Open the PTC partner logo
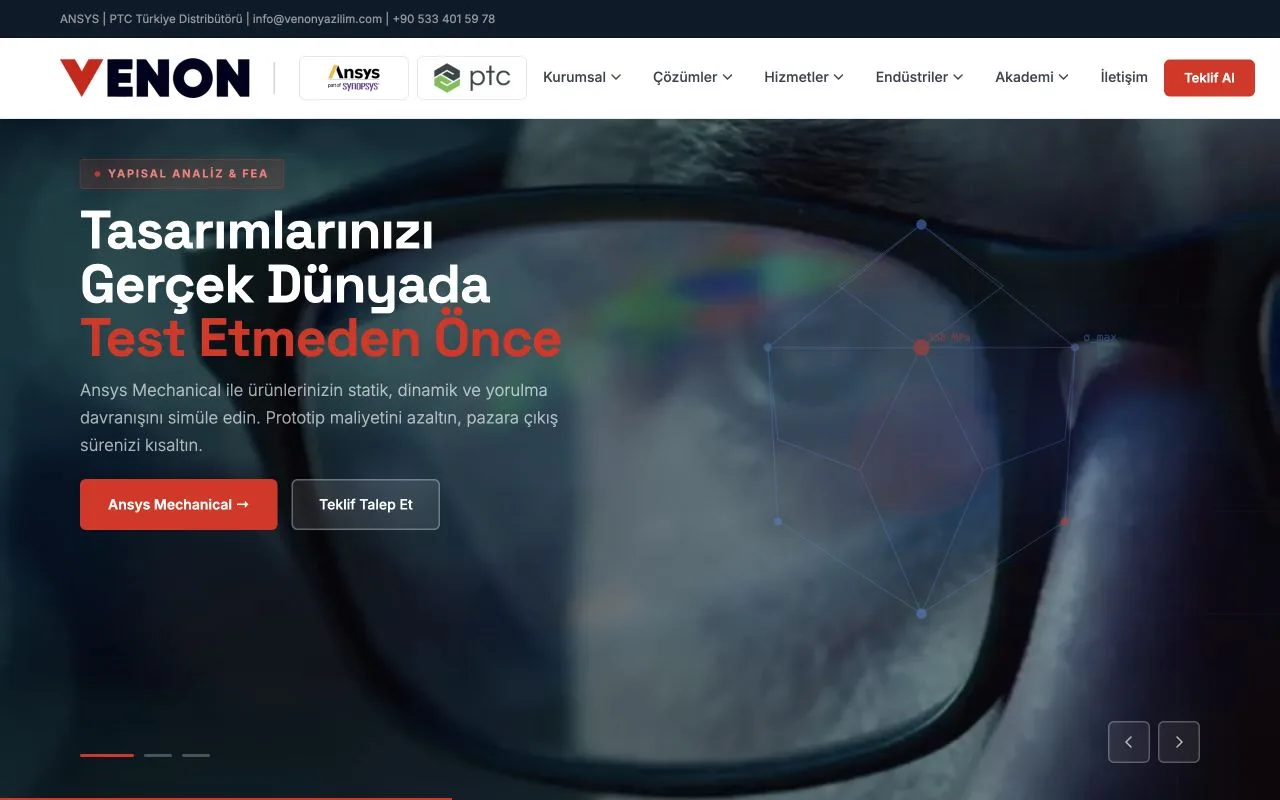The height and width of the screenshot is (800, 1280). pyautogui.click(x=472, y=78)
